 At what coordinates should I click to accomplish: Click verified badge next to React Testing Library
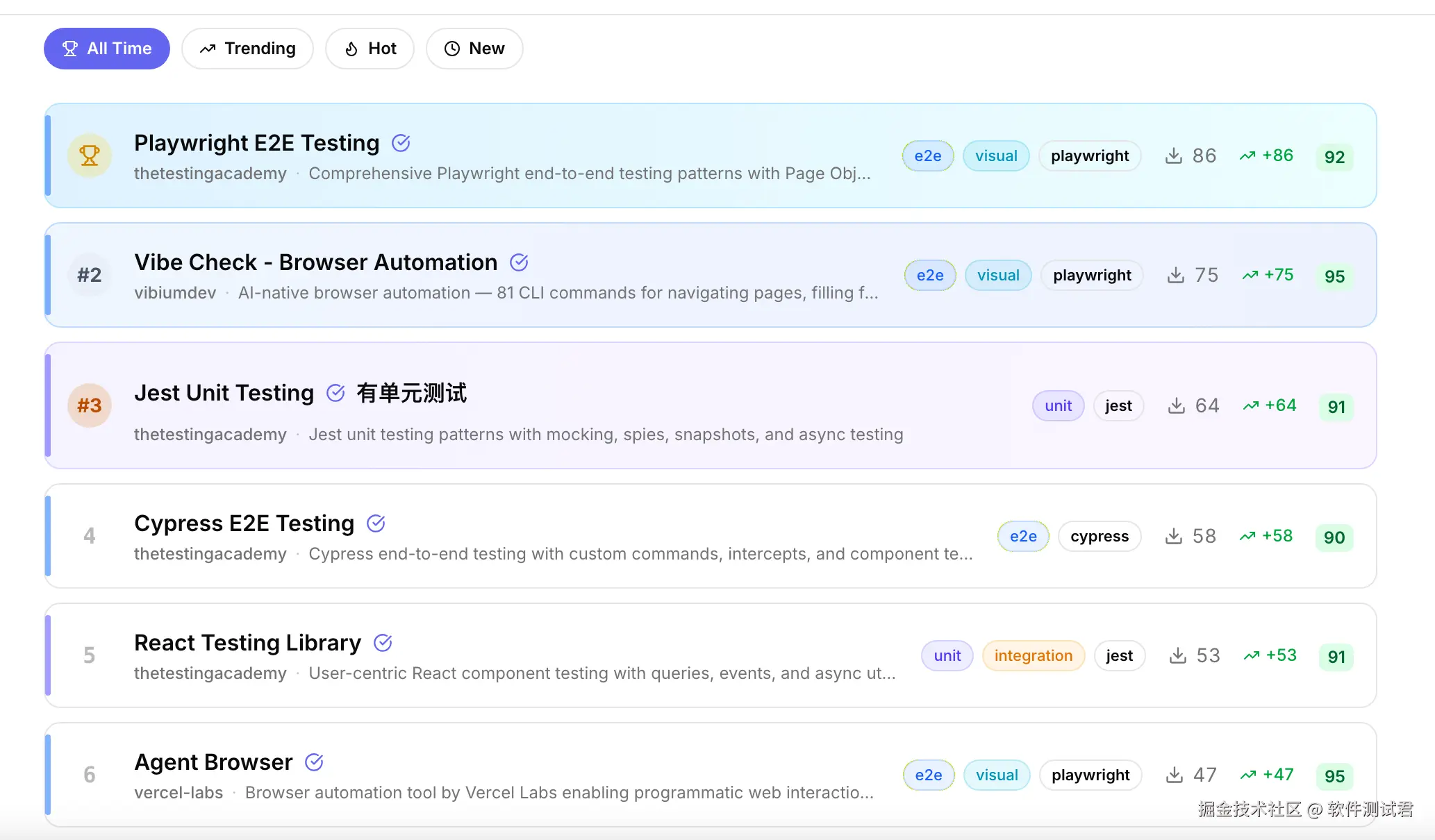383,643
